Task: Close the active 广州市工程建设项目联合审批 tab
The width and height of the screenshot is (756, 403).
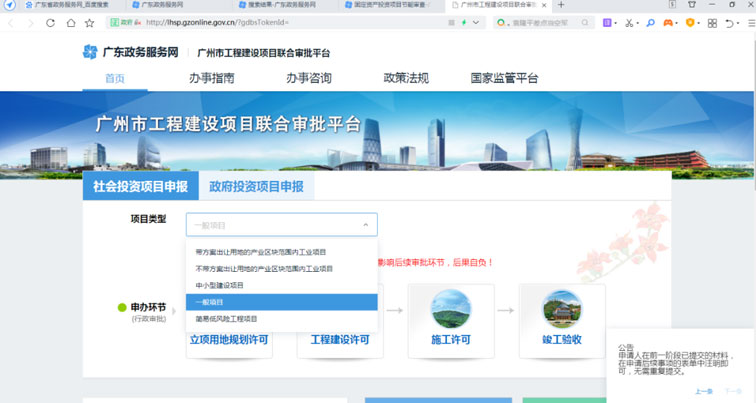Action: point(544,5)
